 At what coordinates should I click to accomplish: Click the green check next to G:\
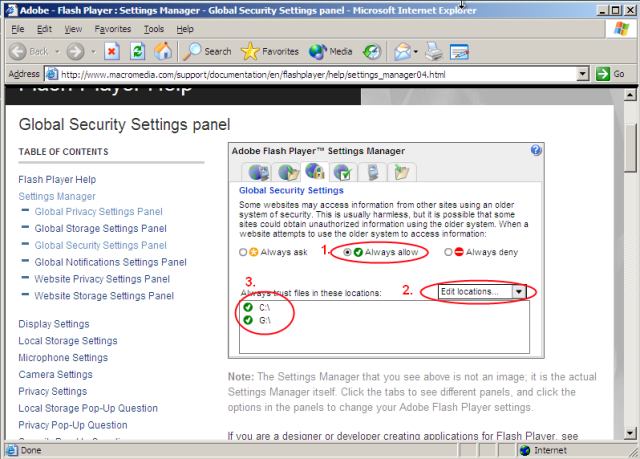tap(248, 320)
